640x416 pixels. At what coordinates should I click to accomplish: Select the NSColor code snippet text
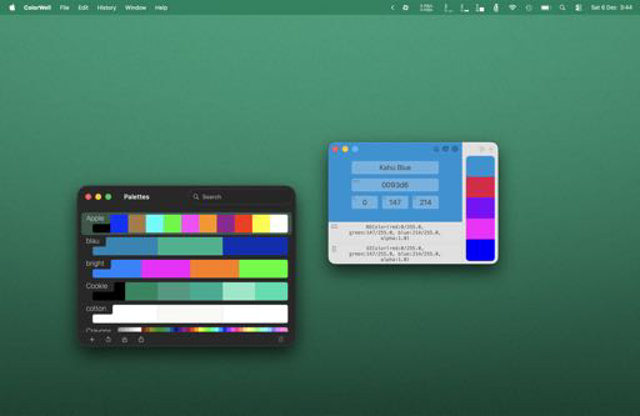tap(394, 232)
